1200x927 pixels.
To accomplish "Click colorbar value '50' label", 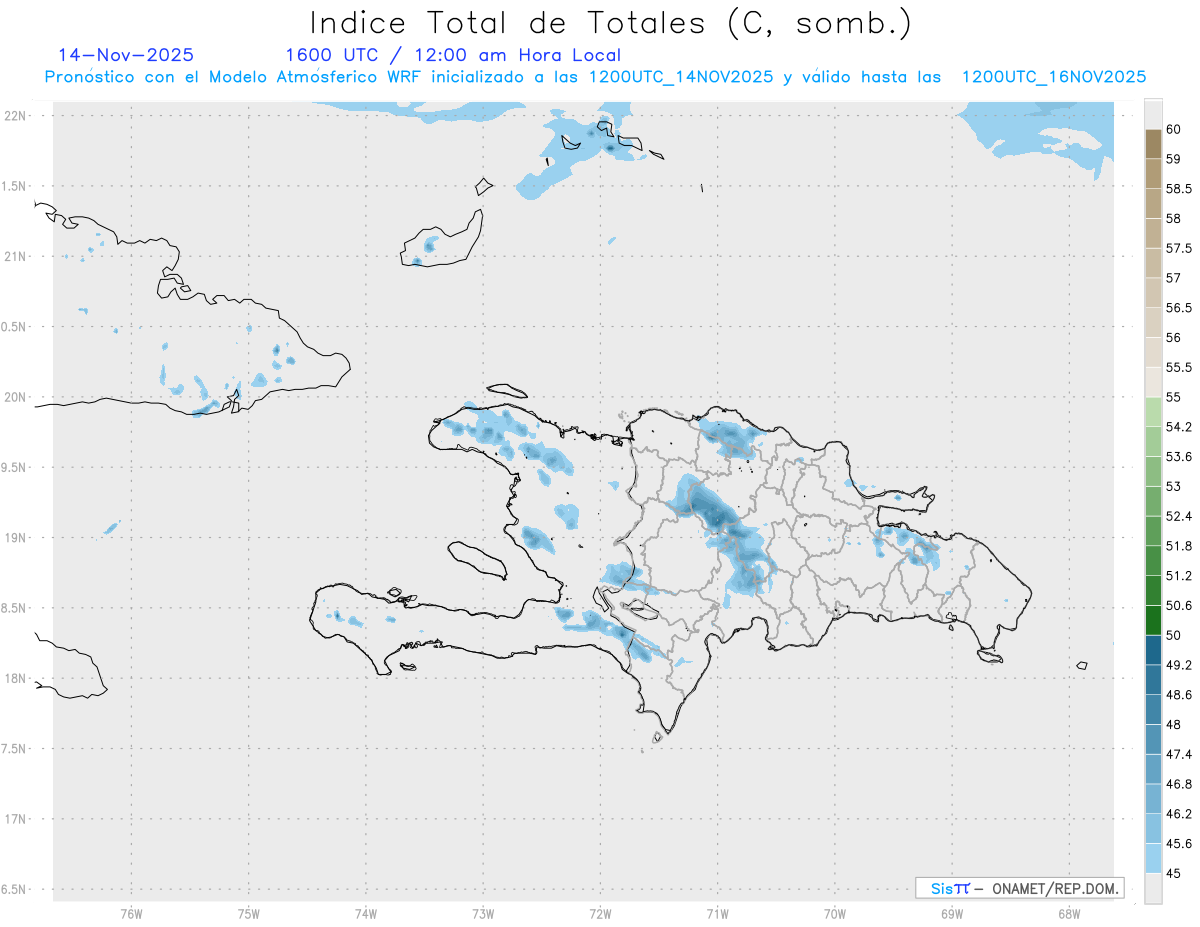I will tap(1174, 635).
